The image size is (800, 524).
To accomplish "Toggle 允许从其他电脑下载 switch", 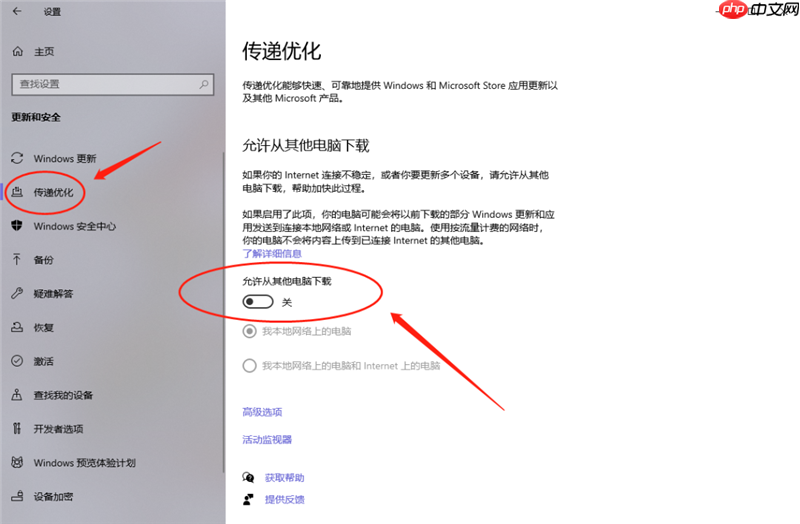I will [x=258, y=302].
